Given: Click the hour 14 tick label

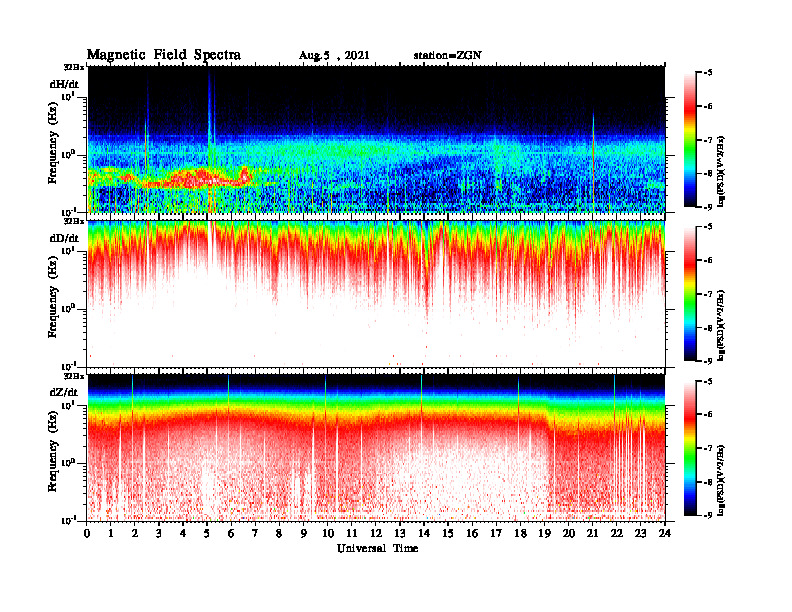Looking at the screenshot, I should (424, 534).
